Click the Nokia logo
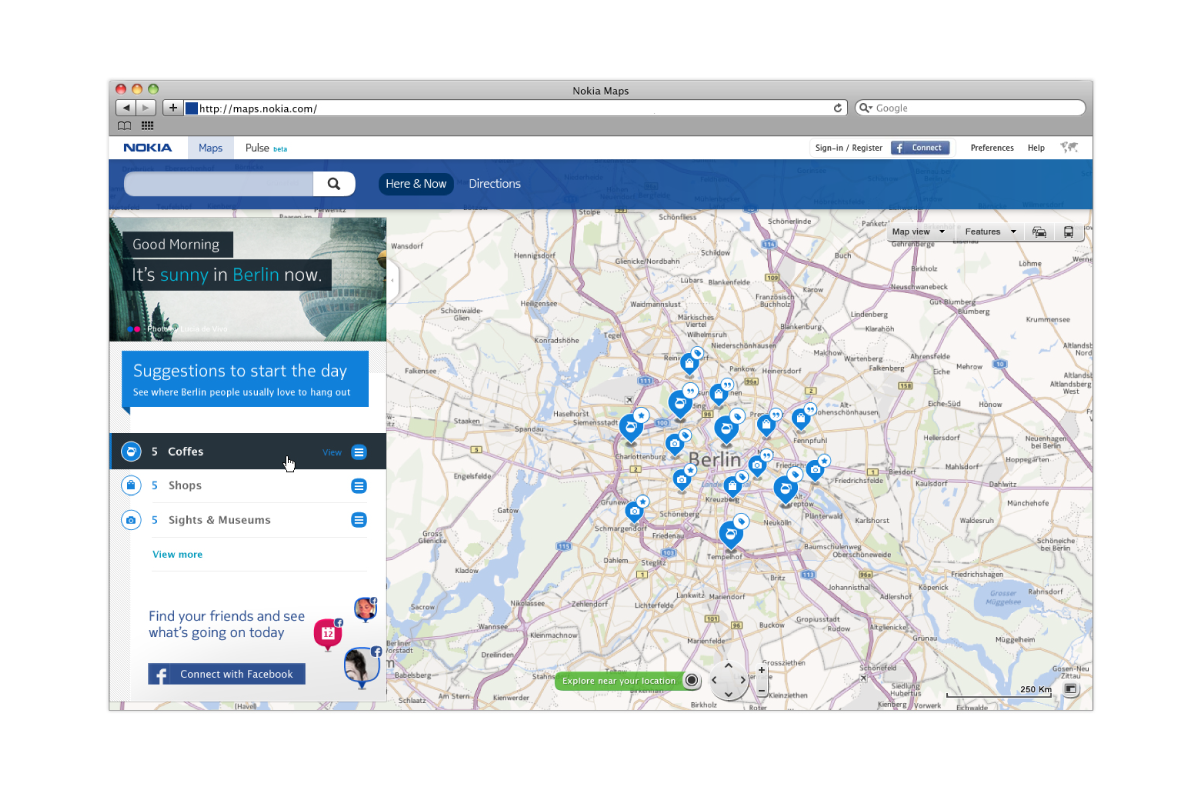This screenshot has width=1201, height=800. coord(148,148)
